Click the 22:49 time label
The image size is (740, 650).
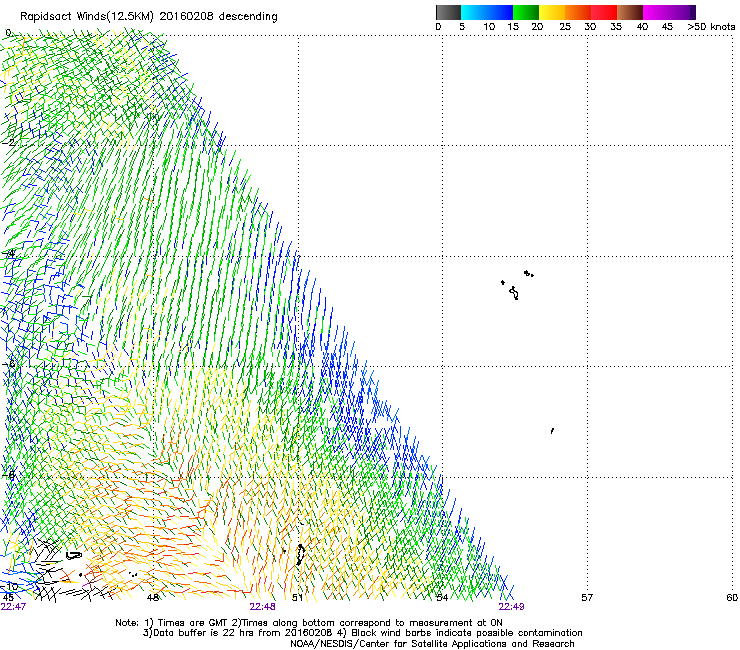(x=512, y=607)
